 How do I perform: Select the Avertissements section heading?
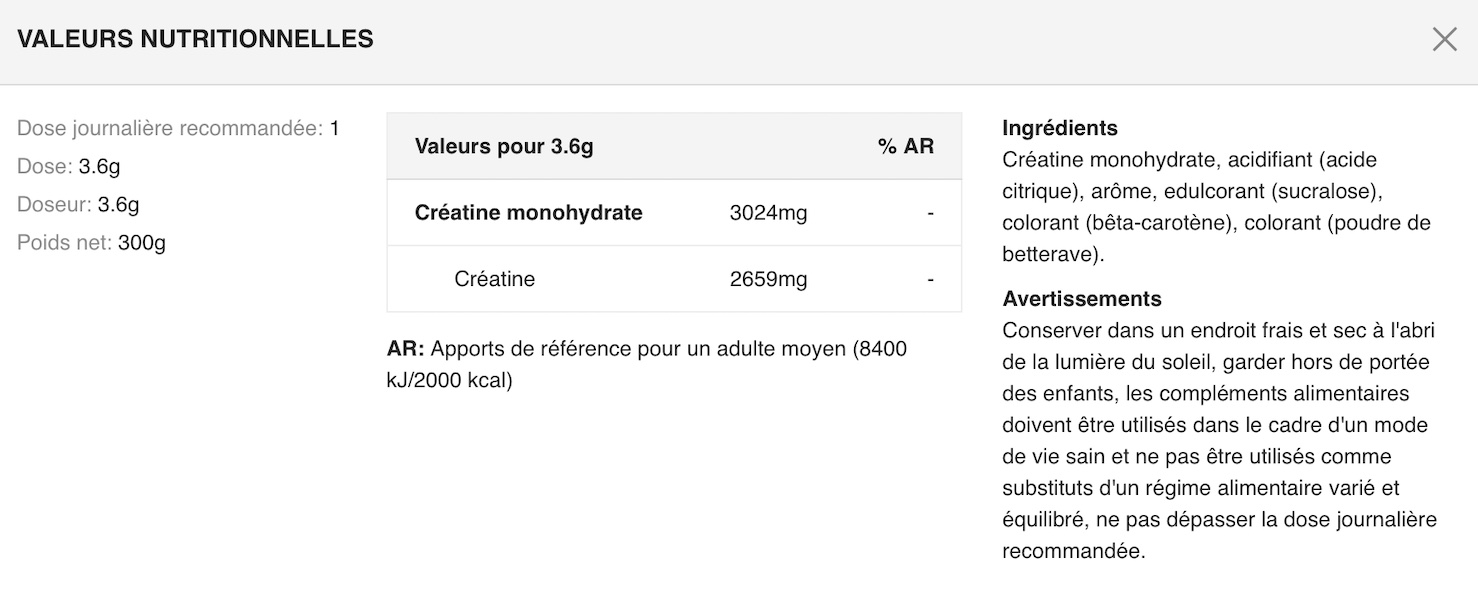point(1081,298)
